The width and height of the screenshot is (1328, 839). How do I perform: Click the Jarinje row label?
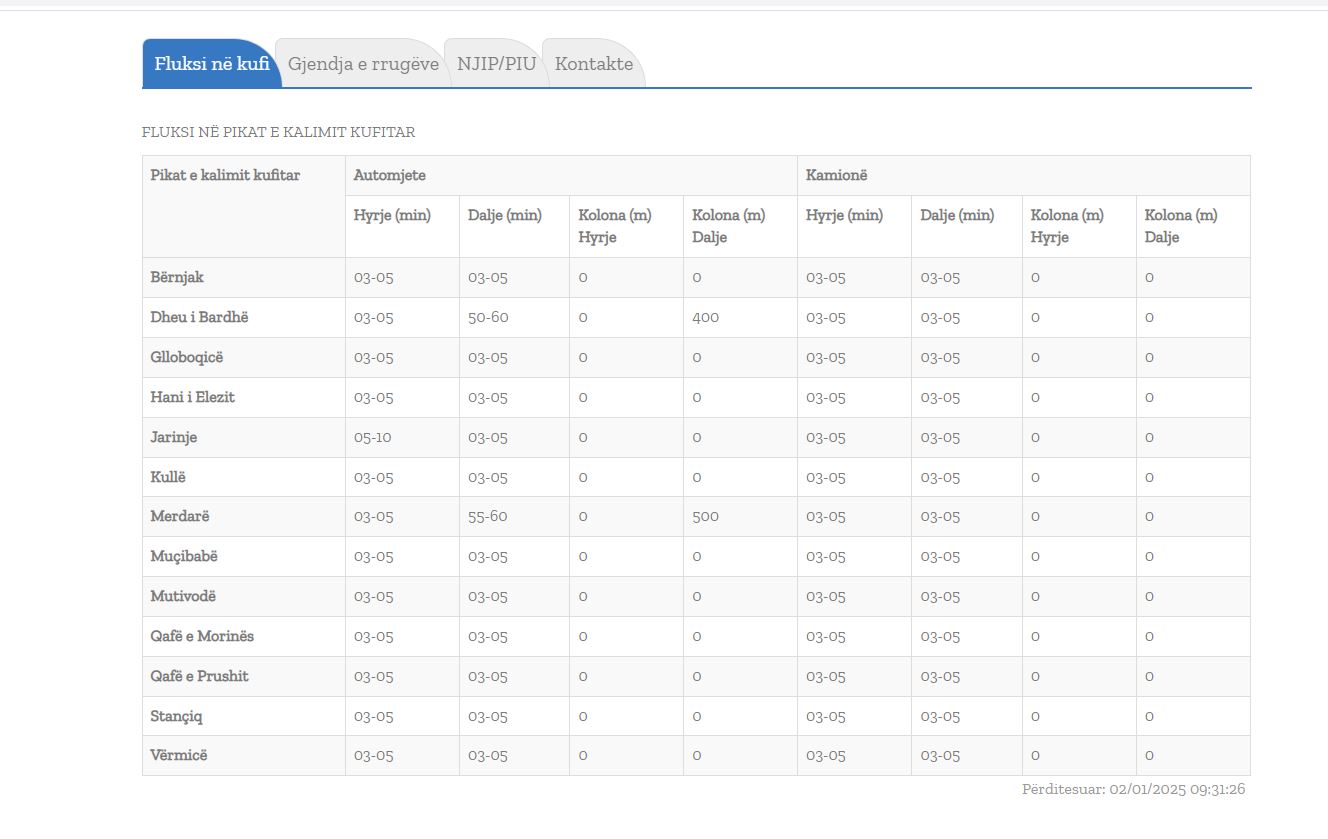(174, 437)
